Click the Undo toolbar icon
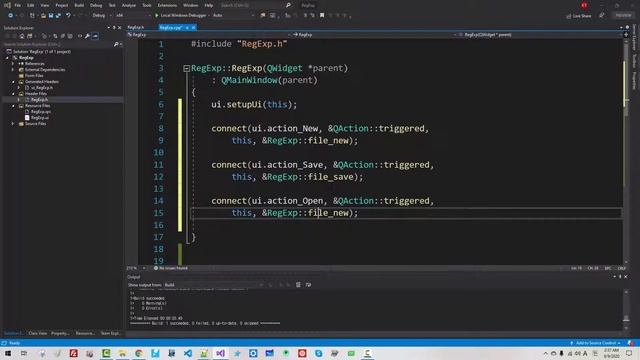Viewport: 640px width, 360px height. (68, 16)
